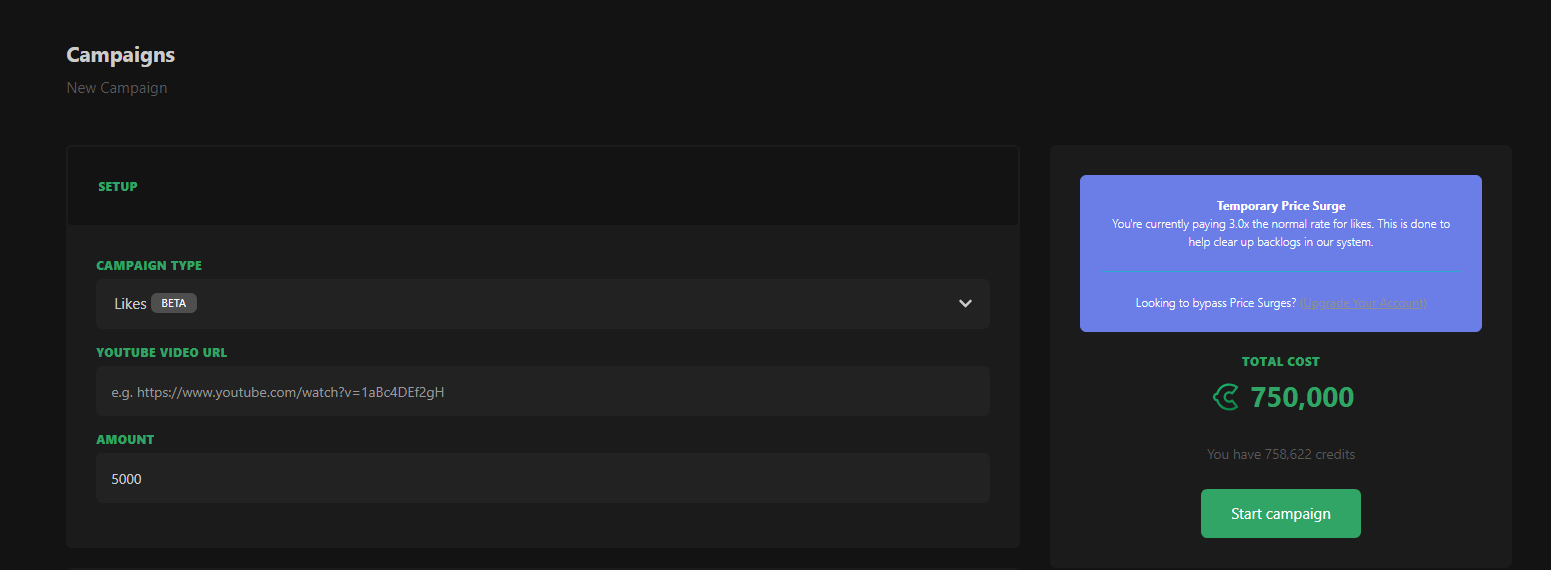Click the TOTAL COST label

(1280, 362)
